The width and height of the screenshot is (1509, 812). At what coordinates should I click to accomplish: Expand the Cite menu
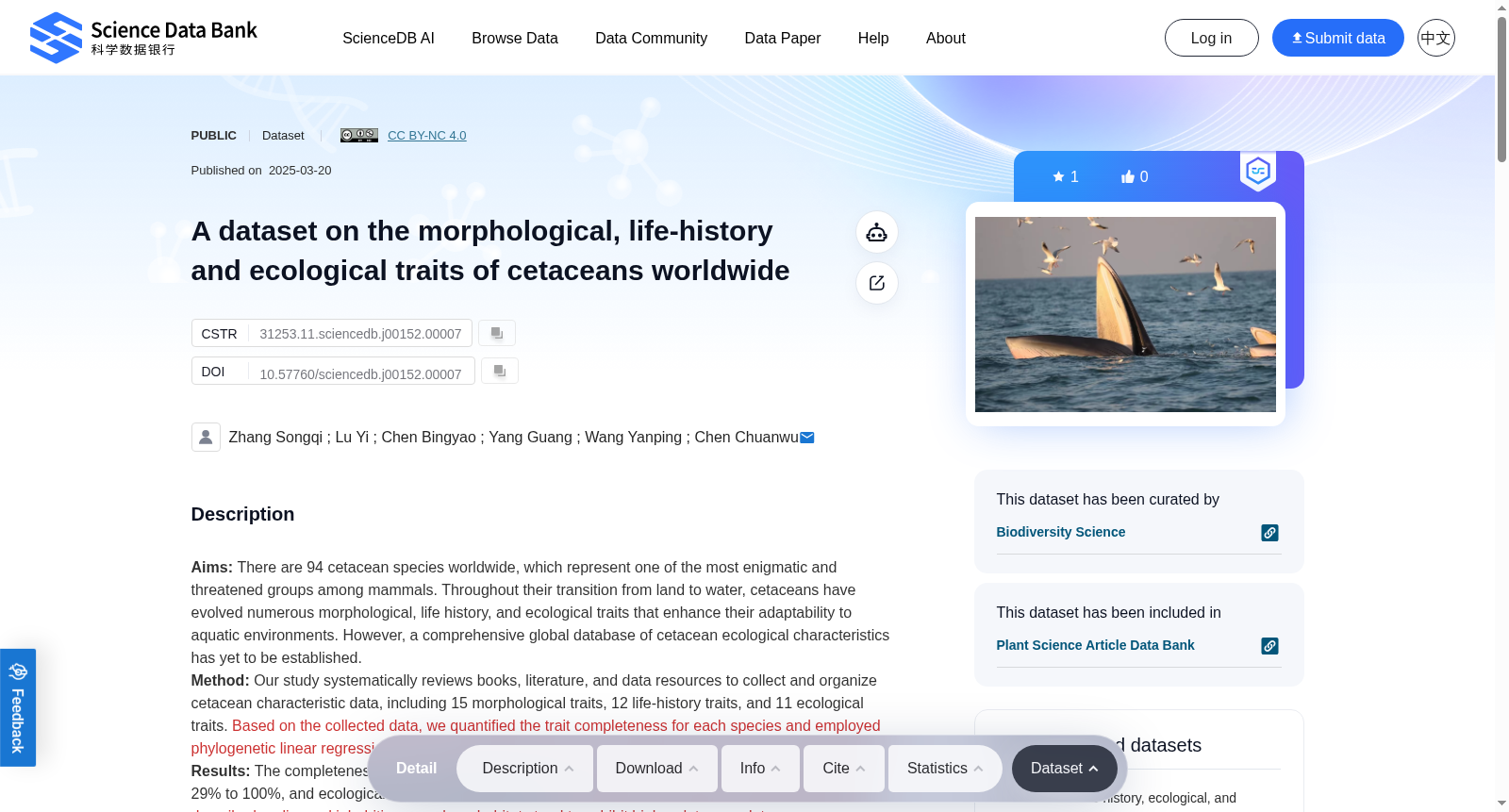pos(844,769)
